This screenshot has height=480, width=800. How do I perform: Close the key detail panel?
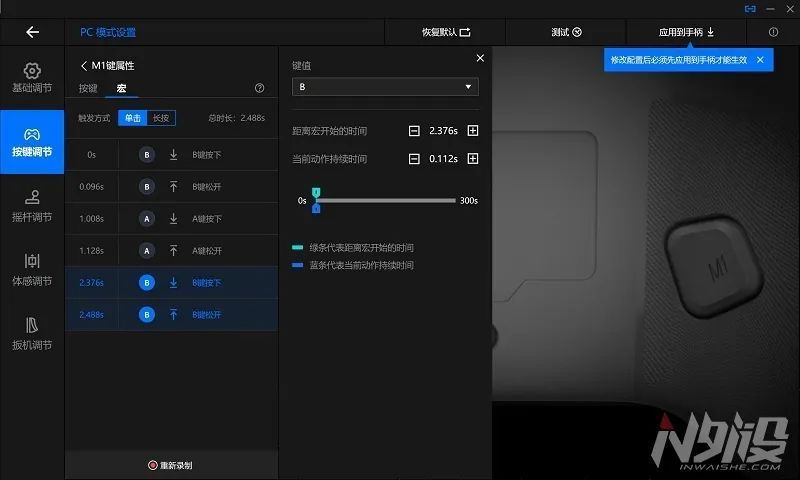(x=480, y=58)
